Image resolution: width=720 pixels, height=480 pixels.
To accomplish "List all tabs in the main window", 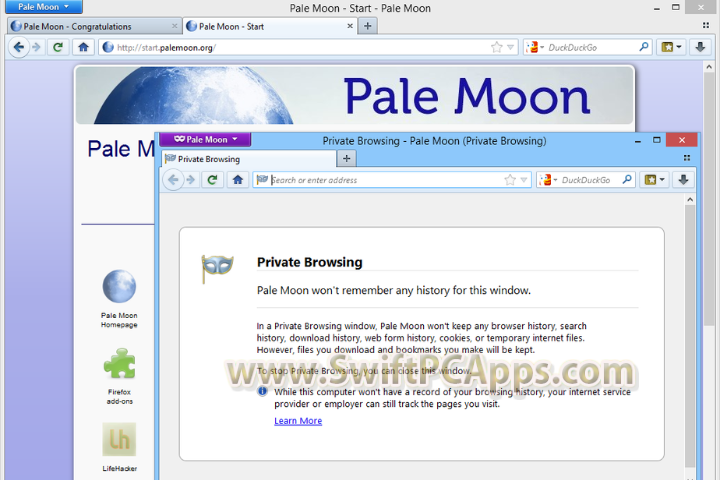I will 706,26.
